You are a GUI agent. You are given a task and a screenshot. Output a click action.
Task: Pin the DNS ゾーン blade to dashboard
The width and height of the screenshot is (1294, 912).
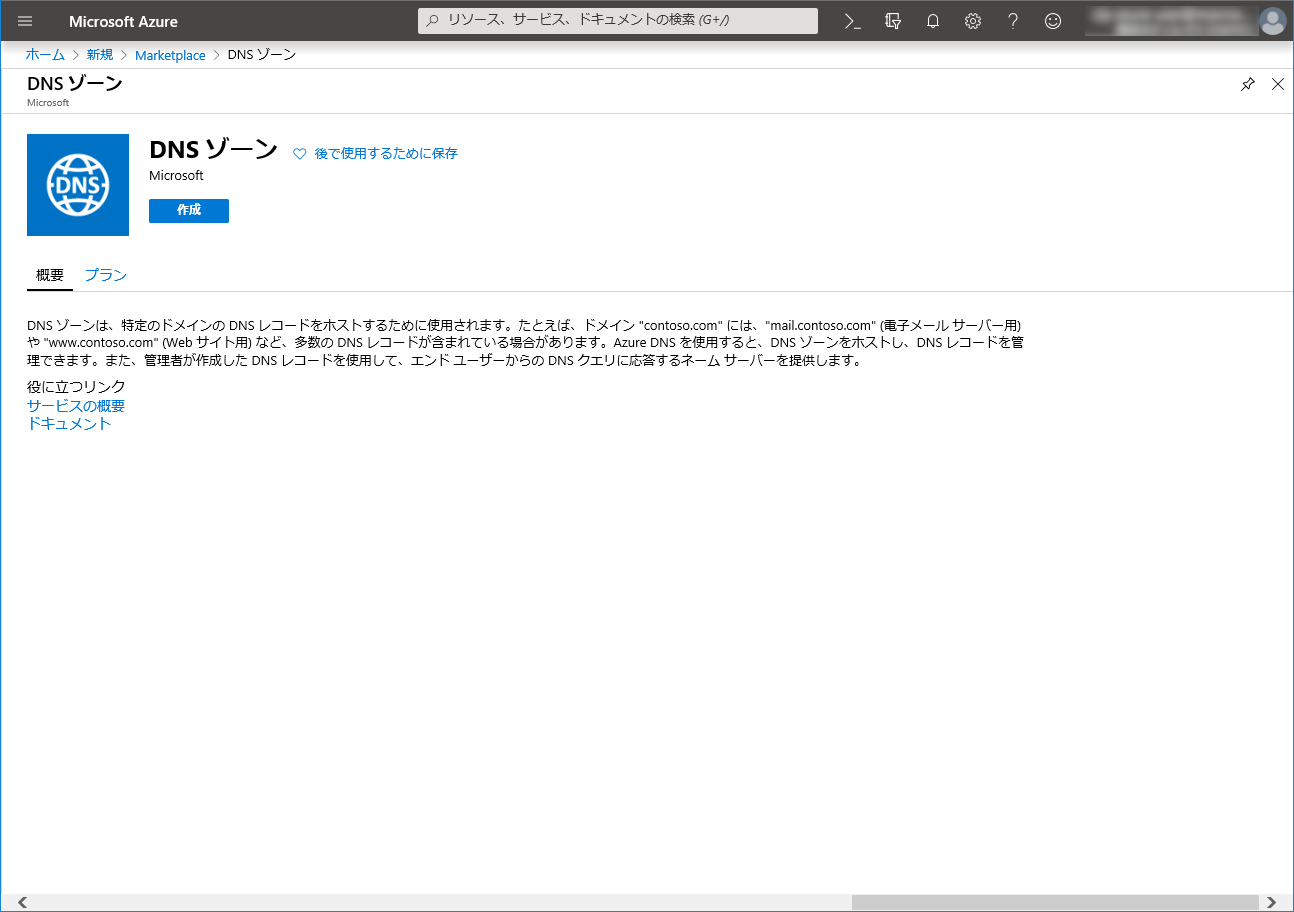click(x=1247, y=85)
